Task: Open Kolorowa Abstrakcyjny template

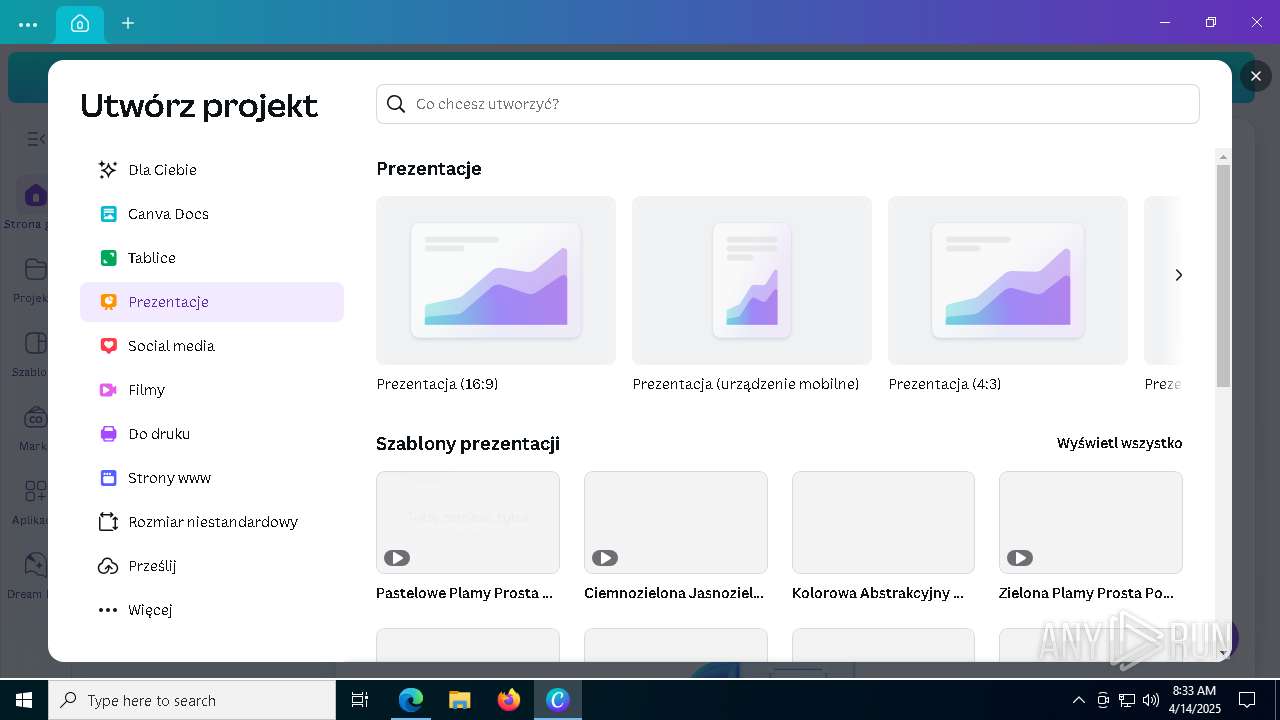Action: pyautogui.click(x=883, y=522)
